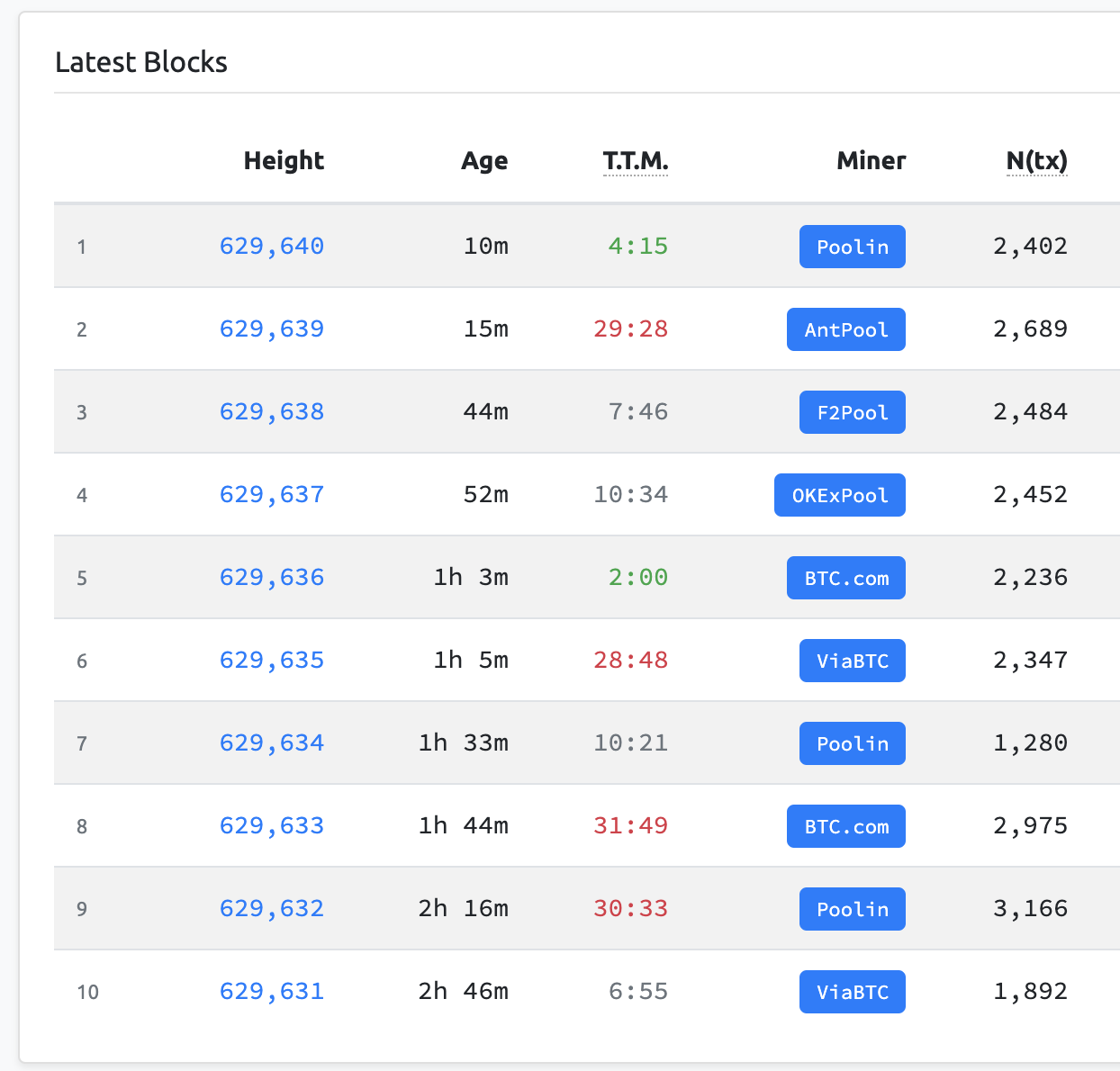The height and width of the screenshot is (1071, 1120).
Task: Click age value 15m
Action: point(486,328)
